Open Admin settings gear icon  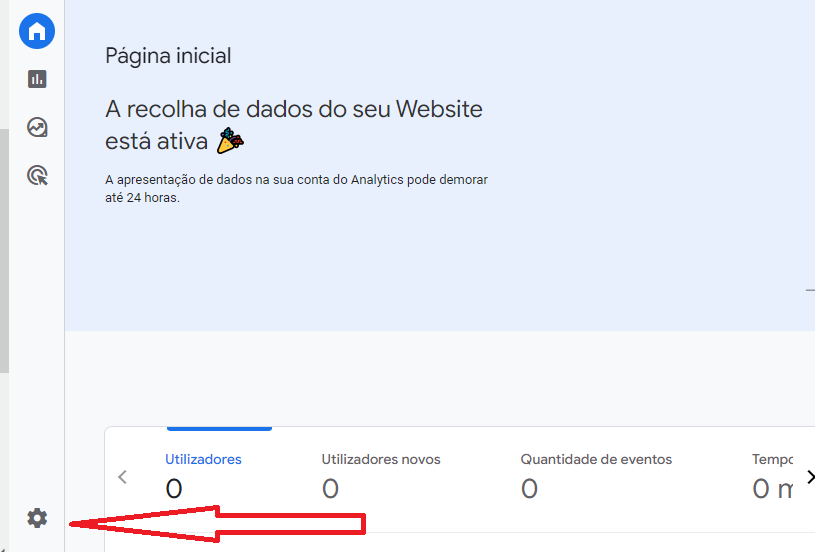[37, 518]
